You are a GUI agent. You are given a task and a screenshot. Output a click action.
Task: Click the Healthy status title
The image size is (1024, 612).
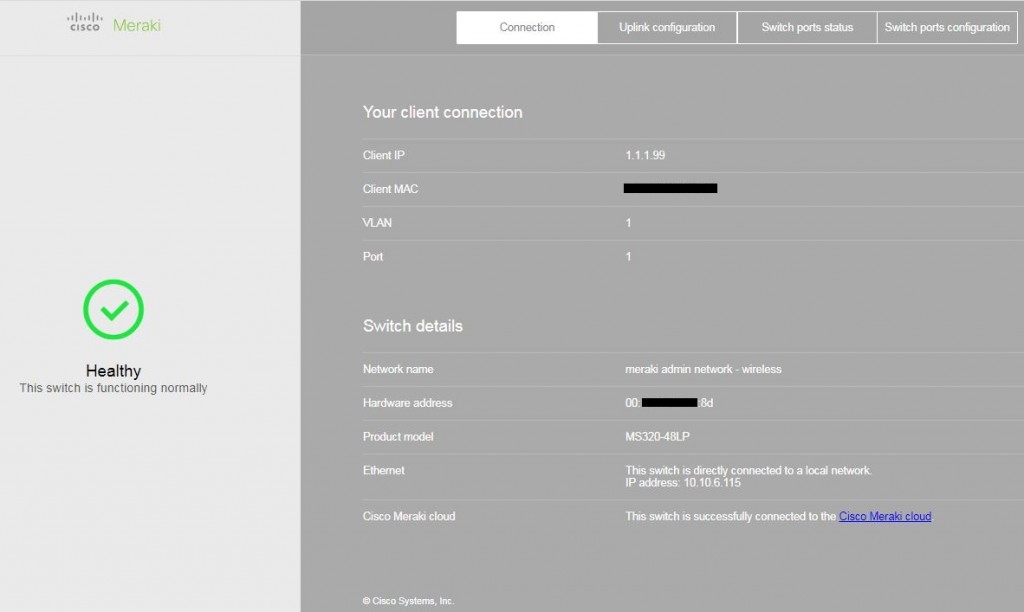click(114, 371)
